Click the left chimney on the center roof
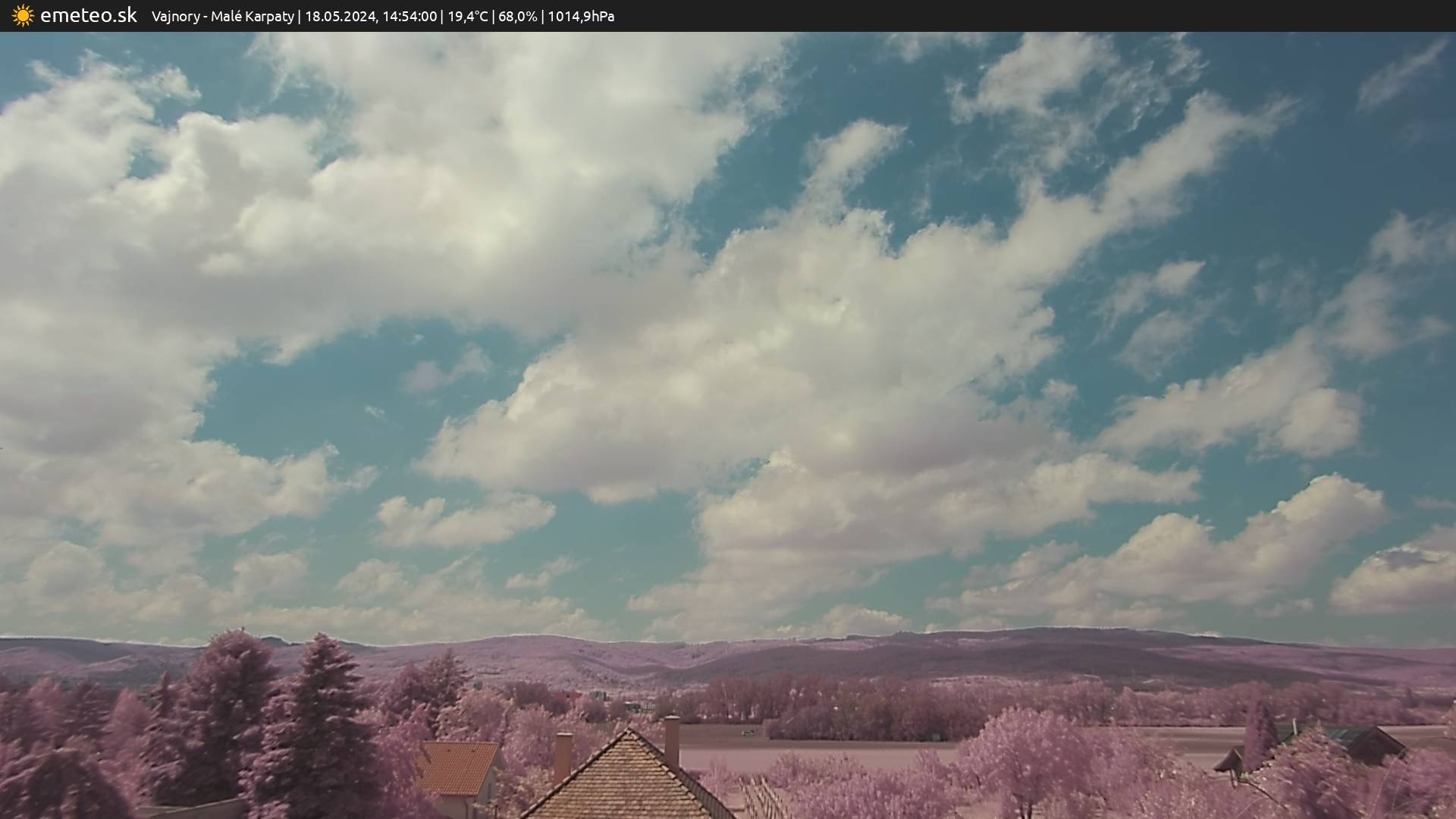The width and height of the screenshot is (1456, 819). 563,755
